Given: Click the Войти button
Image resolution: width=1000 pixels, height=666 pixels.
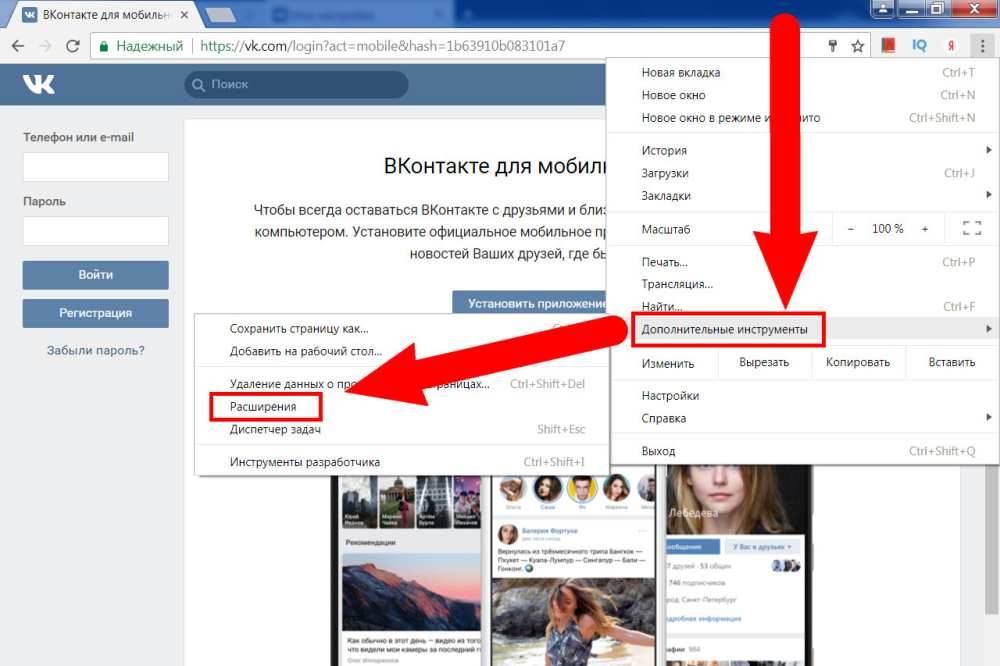Looking at the screenshot, I should point(96,275).
